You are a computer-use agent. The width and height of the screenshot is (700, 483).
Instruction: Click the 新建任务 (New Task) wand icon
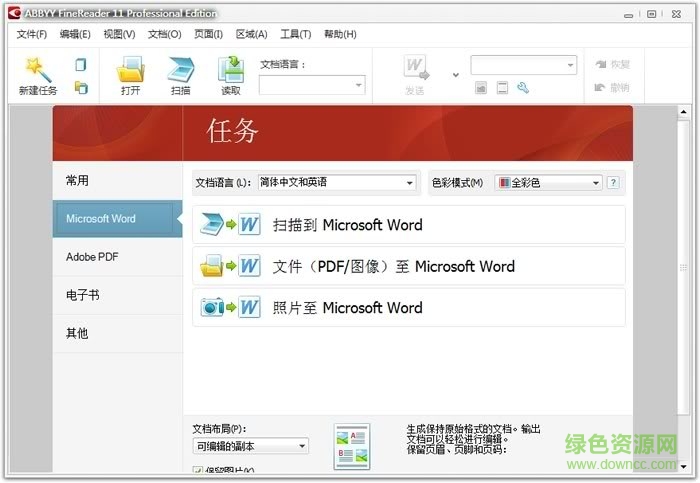click(37, 70)
